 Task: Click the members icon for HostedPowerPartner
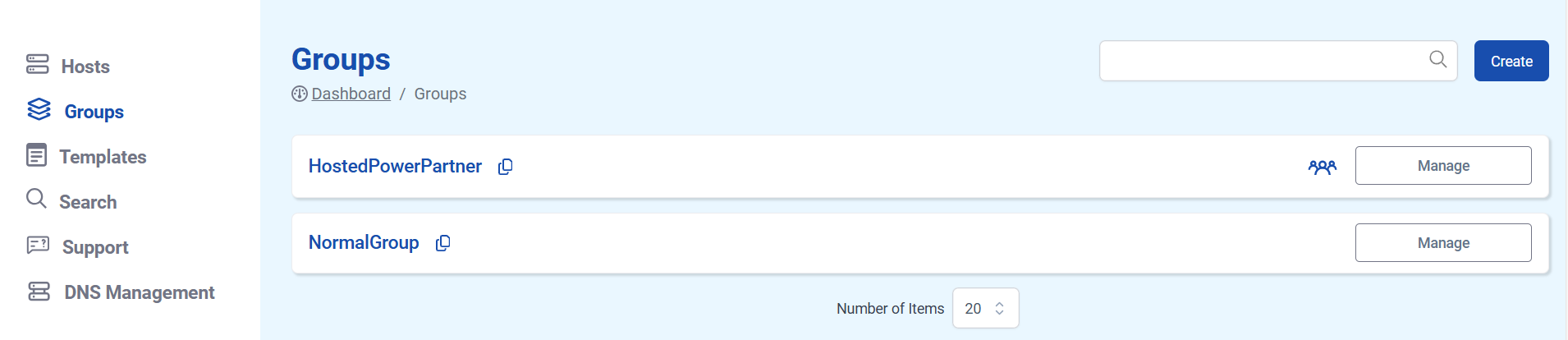(1322, 167)
